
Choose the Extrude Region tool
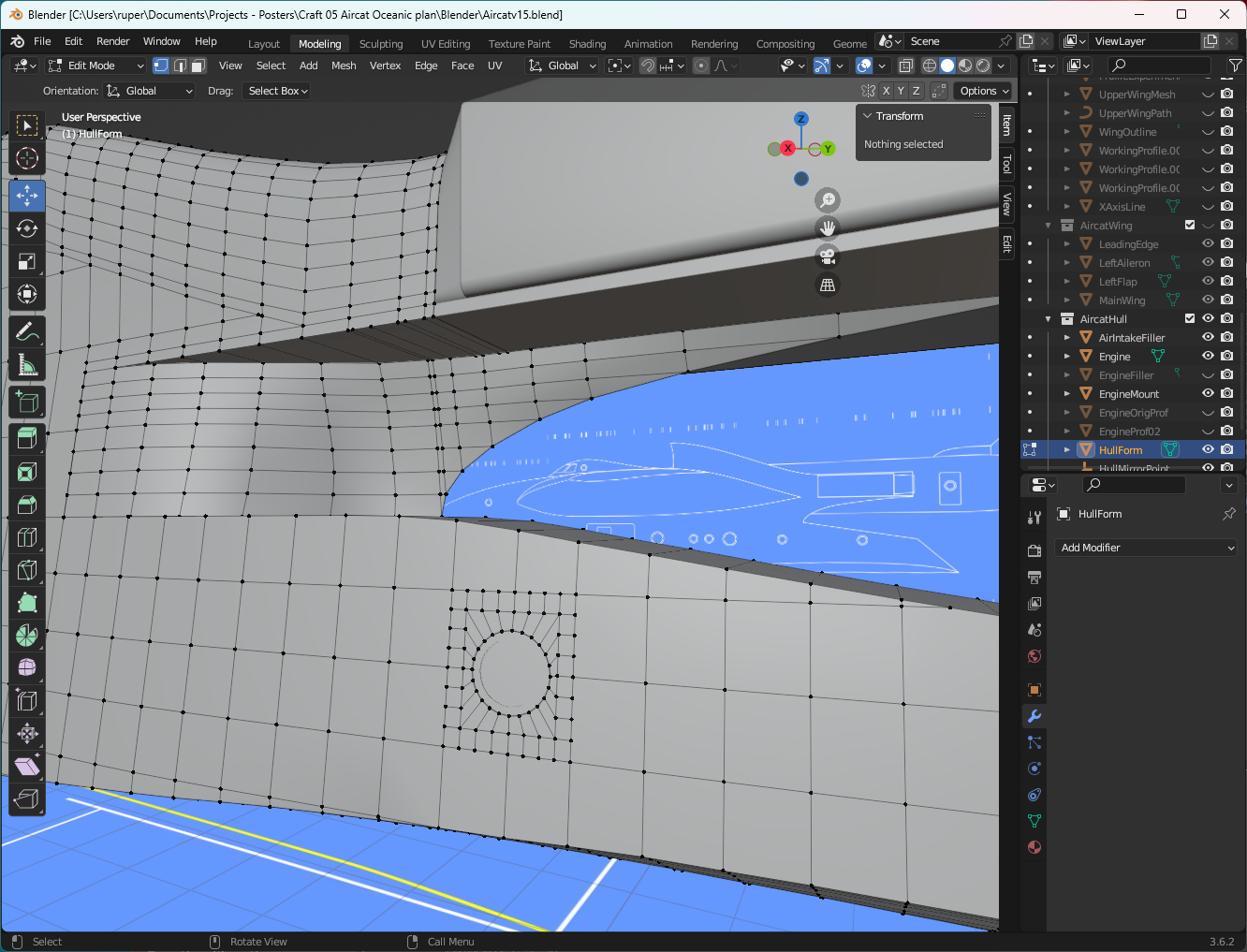point(26,438)
